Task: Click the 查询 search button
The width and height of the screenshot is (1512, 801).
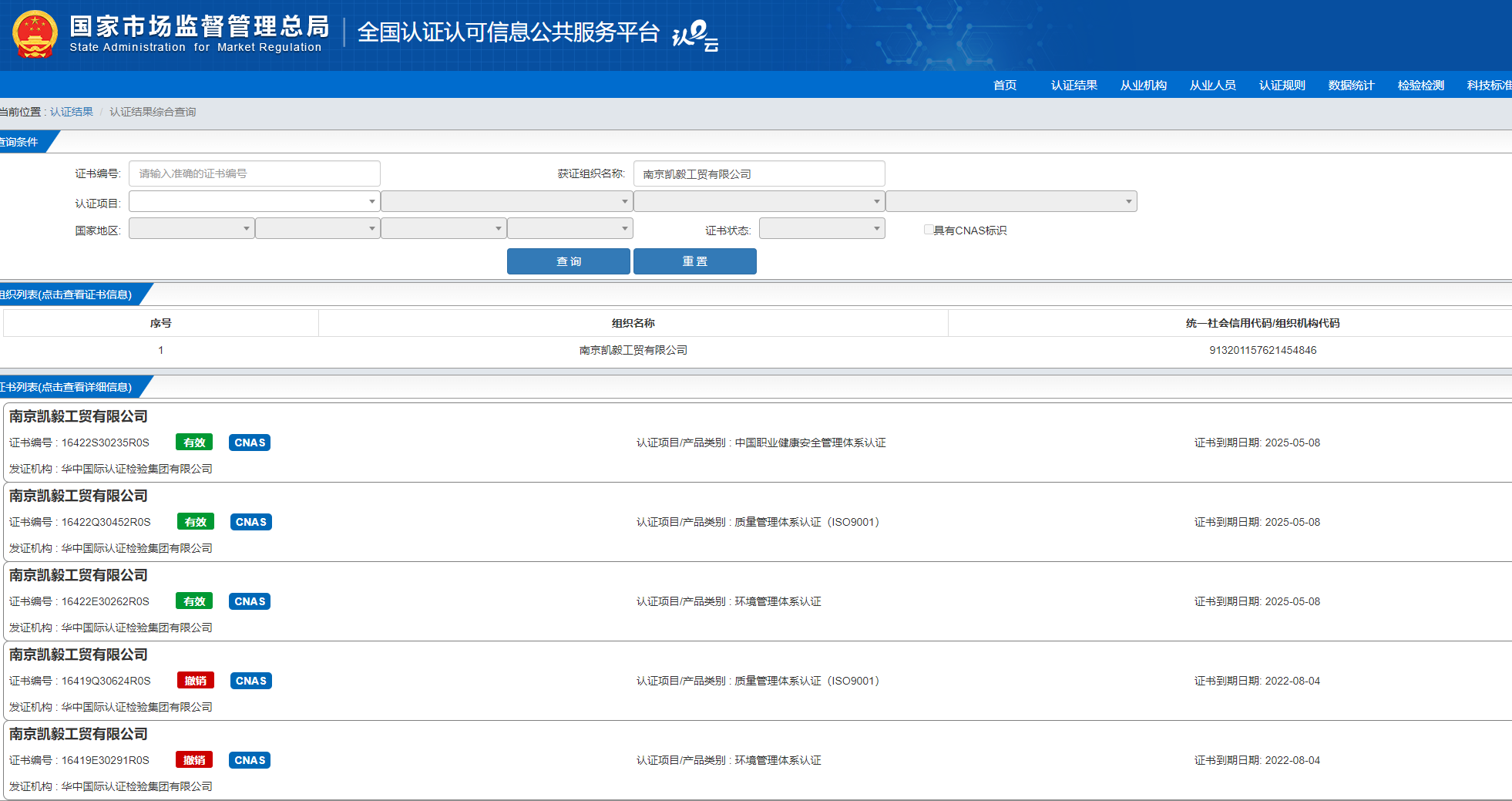Action: tap(569, 261)
